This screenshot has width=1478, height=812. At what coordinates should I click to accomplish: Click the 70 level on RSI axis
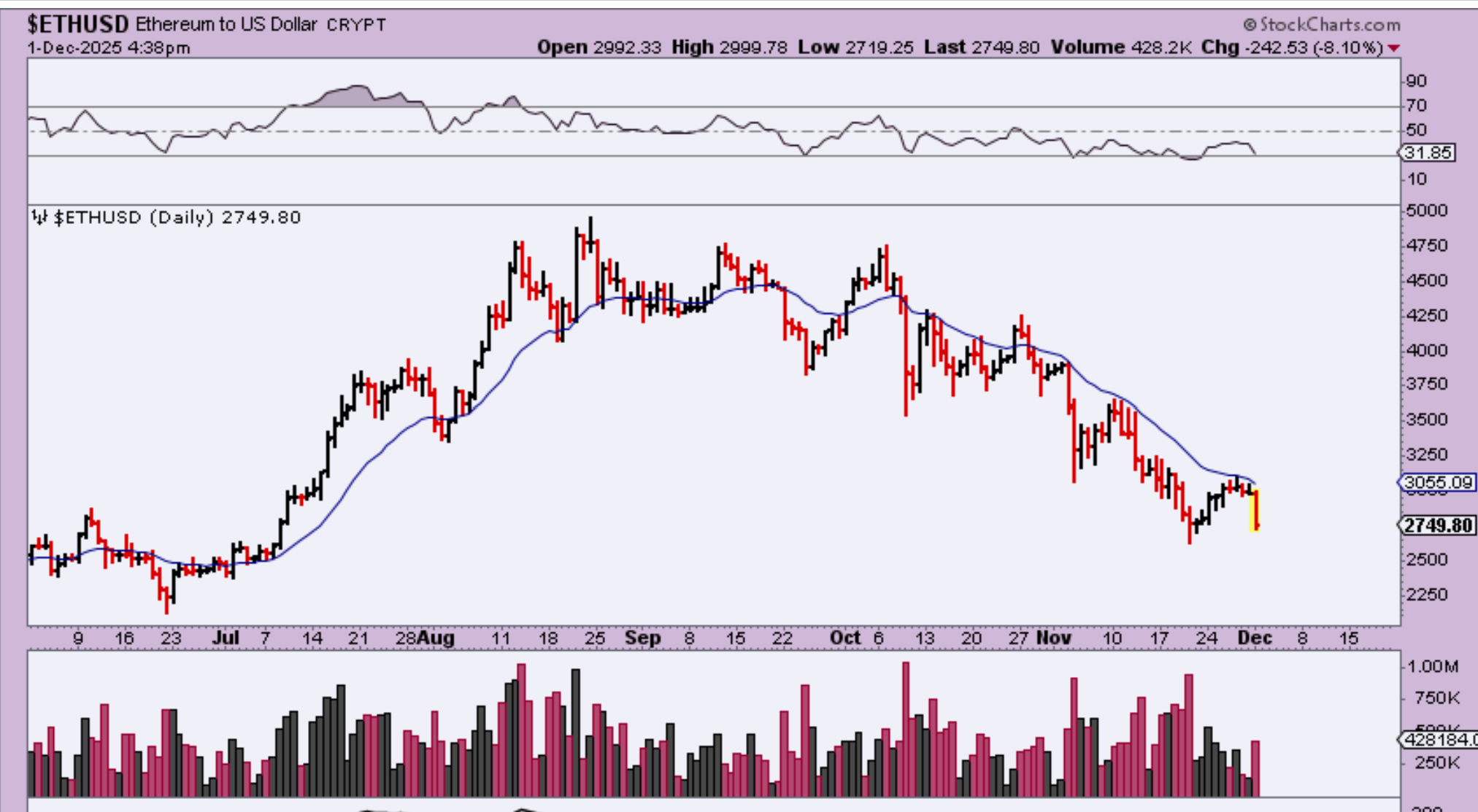coord(1416,106)
